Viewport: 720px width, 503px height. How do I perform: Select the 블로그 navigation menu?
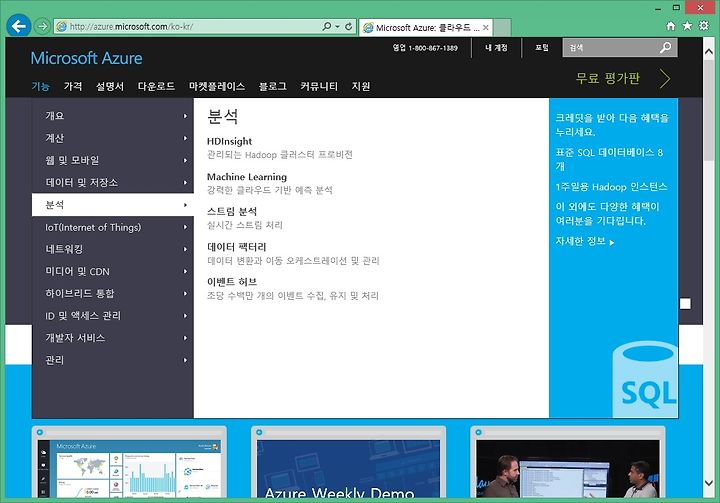click(273, 86)
